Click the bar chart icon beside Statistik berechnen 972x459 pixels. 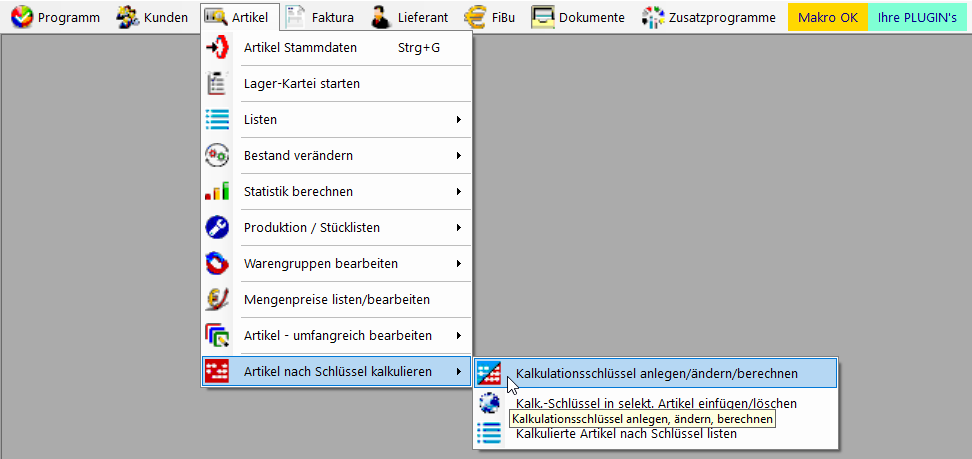click(217, 191)
